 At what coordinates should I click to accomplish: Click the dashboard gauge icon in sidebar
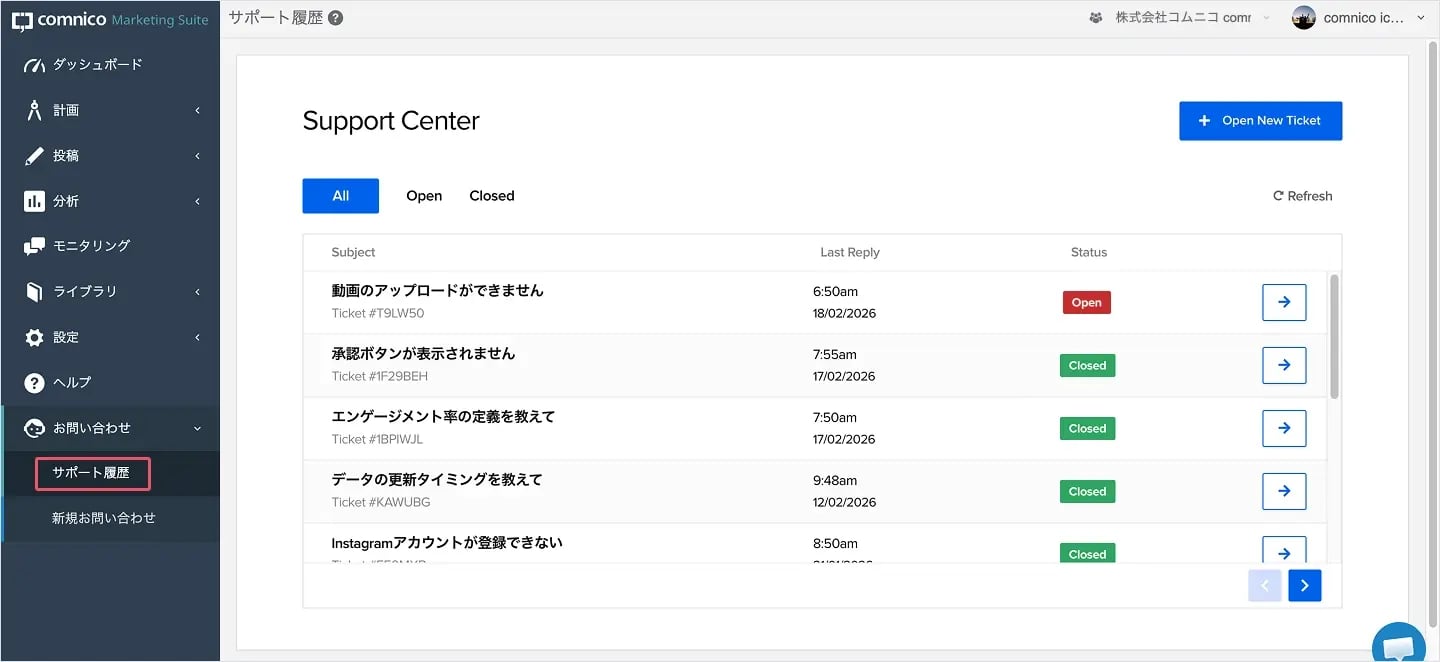pyautogui.click(x=35, y=65)
